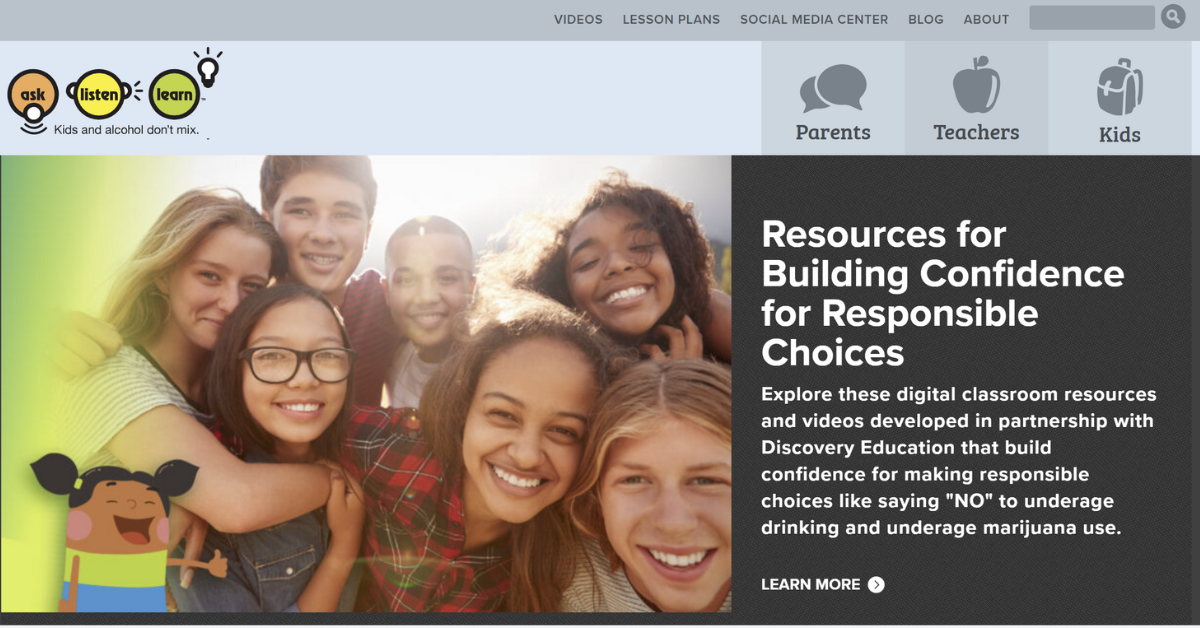
Task: Open the Social Media Center page
Action: pos(814,19)
